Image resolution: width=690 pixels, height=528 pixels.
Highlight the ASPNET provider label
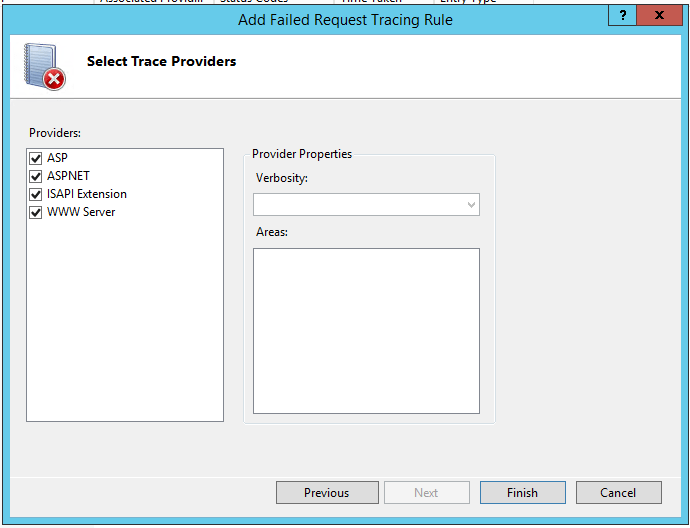[x=68, y=176]
